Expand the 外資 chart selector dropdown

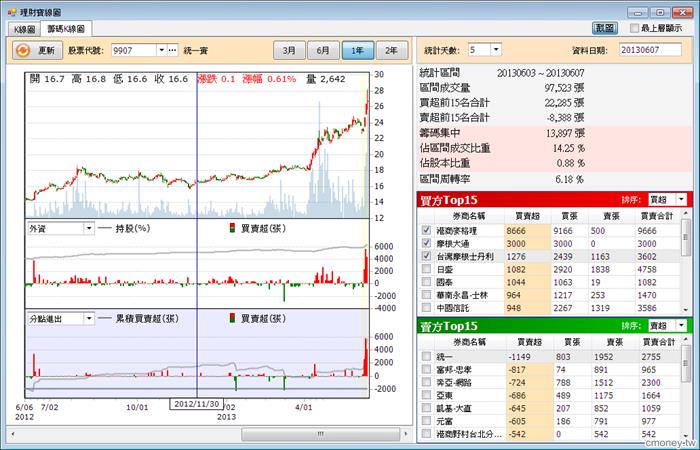pyautogui.click(x=88, y=228)
